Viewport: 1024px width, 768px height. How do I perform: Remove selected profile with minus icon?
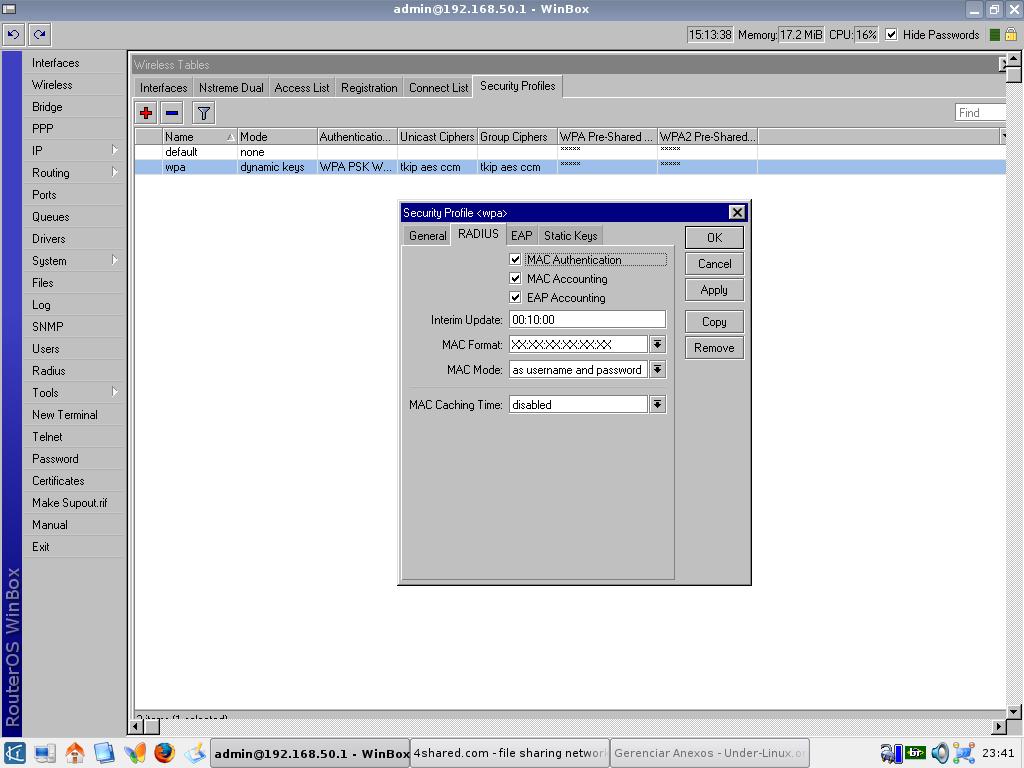pos(172,113)
